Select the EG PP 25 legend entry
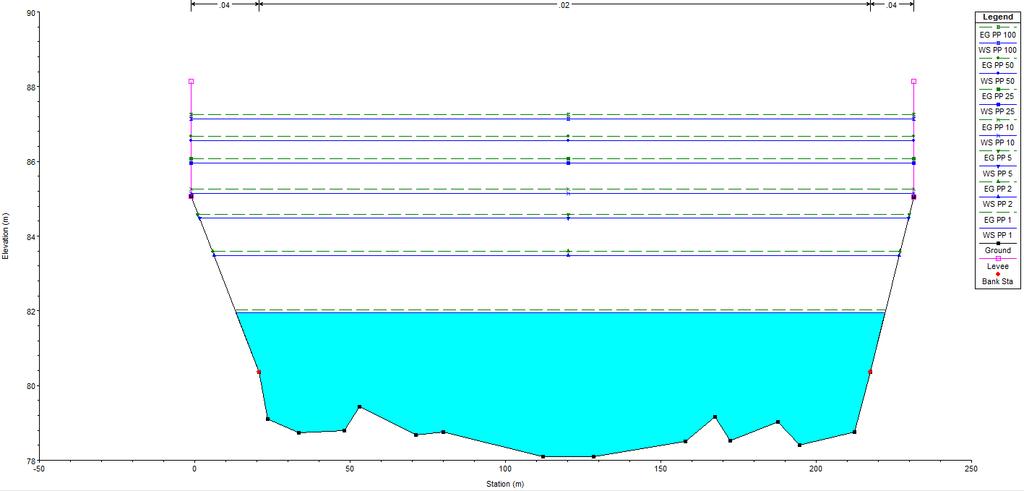1024x491 pixels. pyautogui.click(x=997, y=97)
